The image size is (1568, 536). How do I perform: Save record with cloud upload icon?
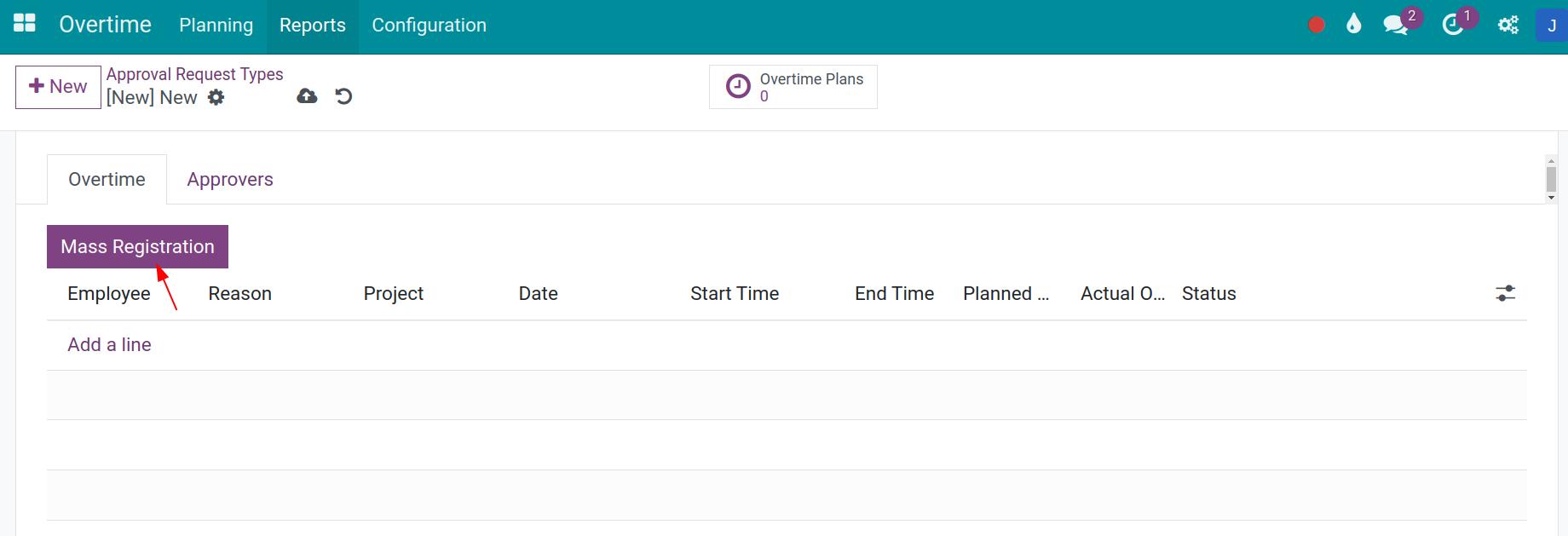(307, 96)
